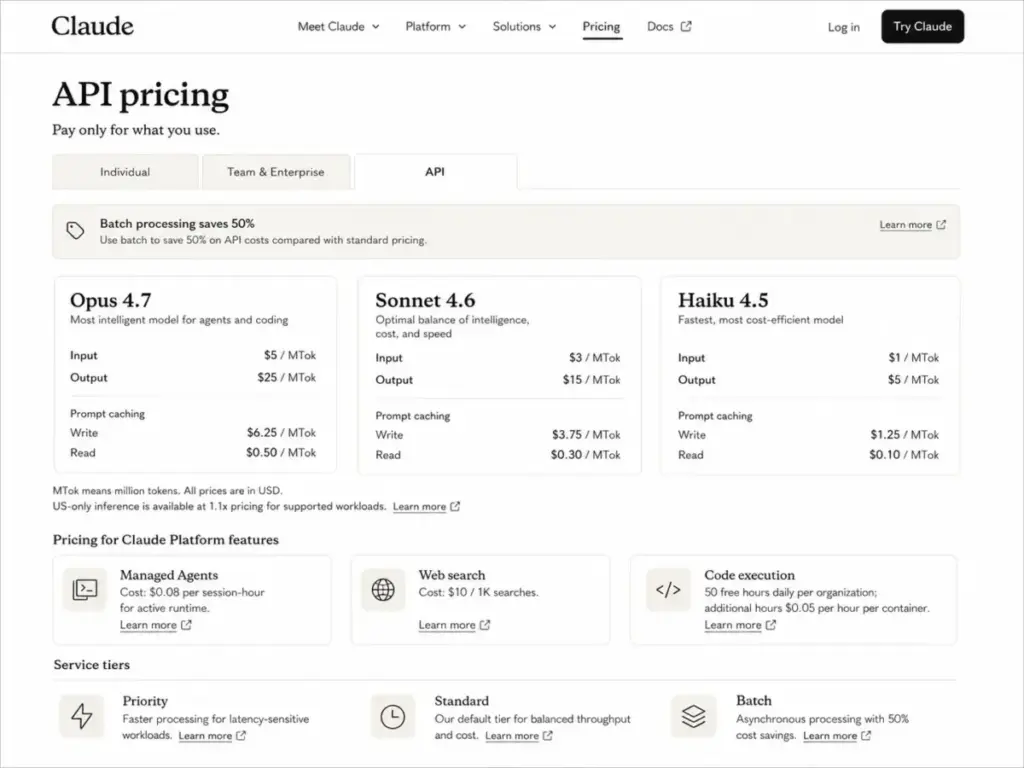
Task: Click the Sonnet 4.6 heading
Action: point(425,300)
